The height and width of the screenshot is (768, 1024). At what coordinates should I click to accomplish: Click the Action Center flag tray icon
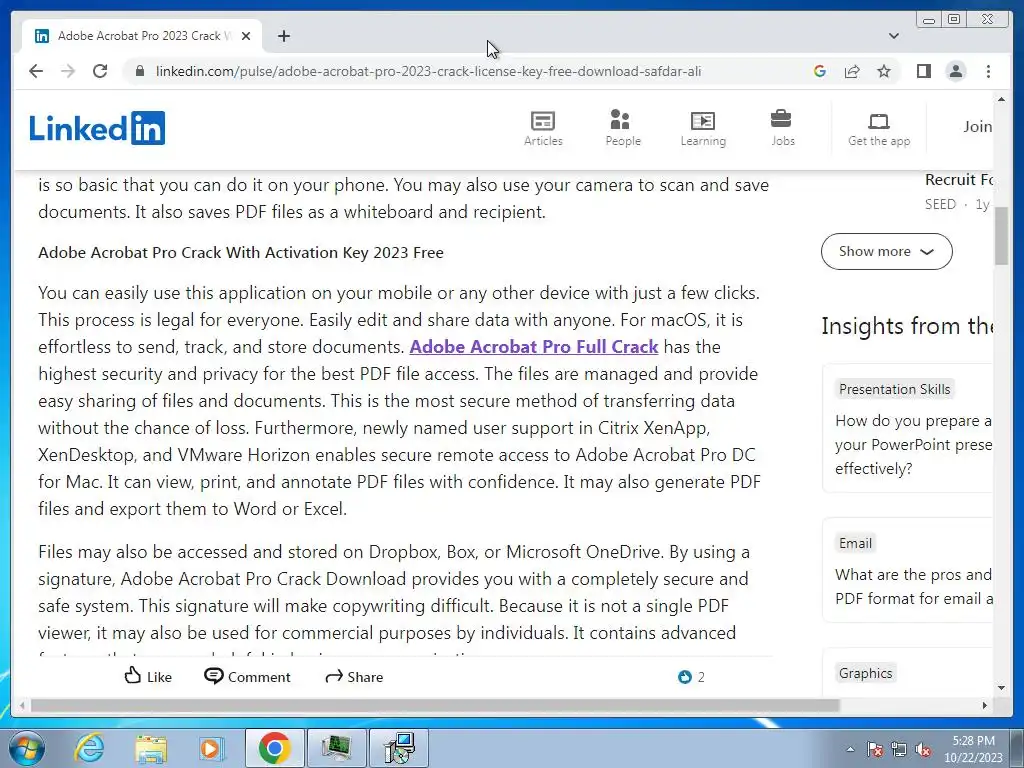[875, 750]
